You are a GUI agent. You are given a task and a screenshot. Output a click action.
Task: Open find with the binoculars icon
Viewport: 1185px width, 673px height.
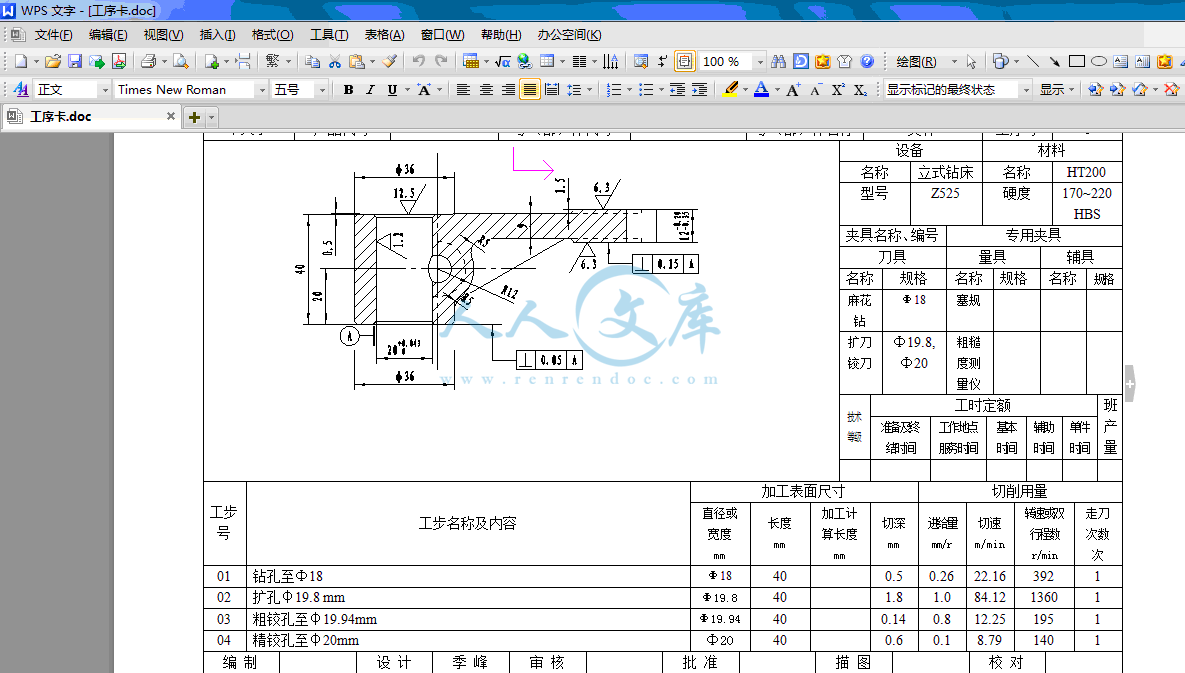click(x=778, y=61)
